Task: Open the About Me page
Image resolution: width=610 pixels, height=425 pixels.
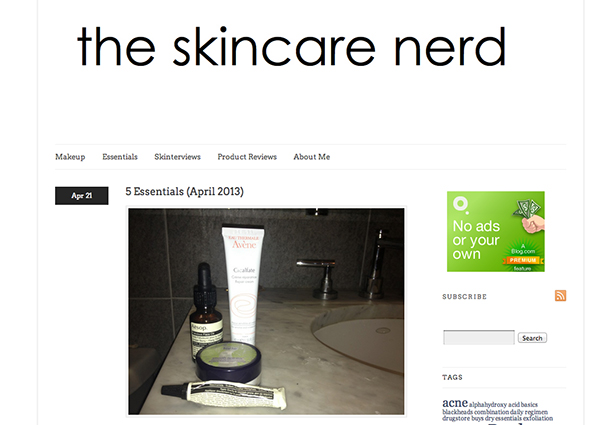Action: (312, 157)
